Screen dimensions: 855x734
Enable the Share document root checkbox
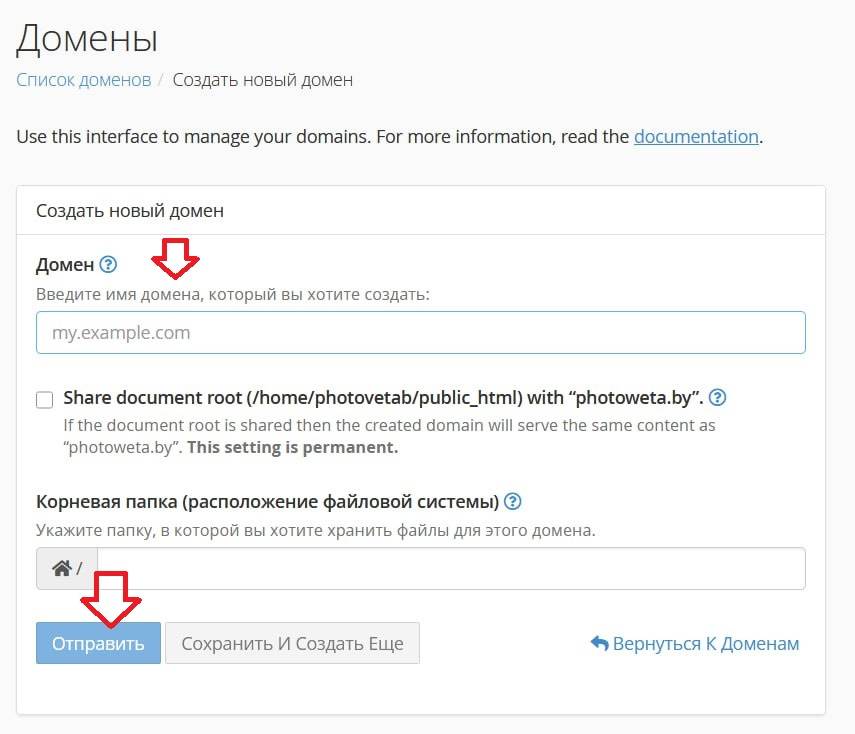[x=45, y=400]
